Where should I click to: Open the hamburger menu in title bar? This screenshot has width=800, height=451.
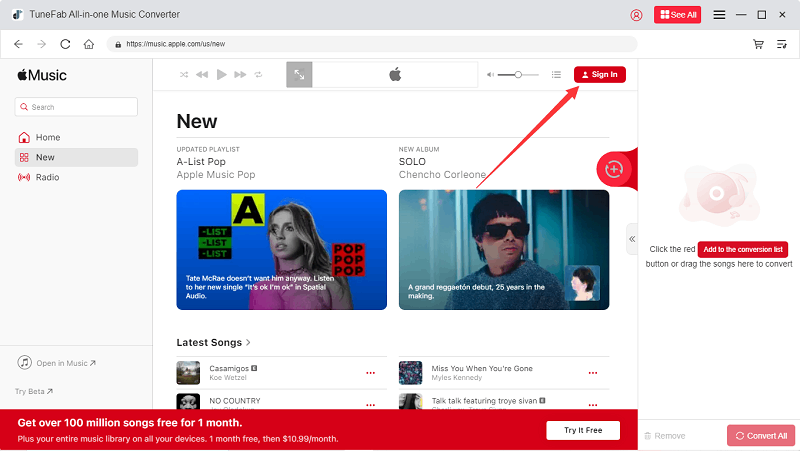(719, 15)
